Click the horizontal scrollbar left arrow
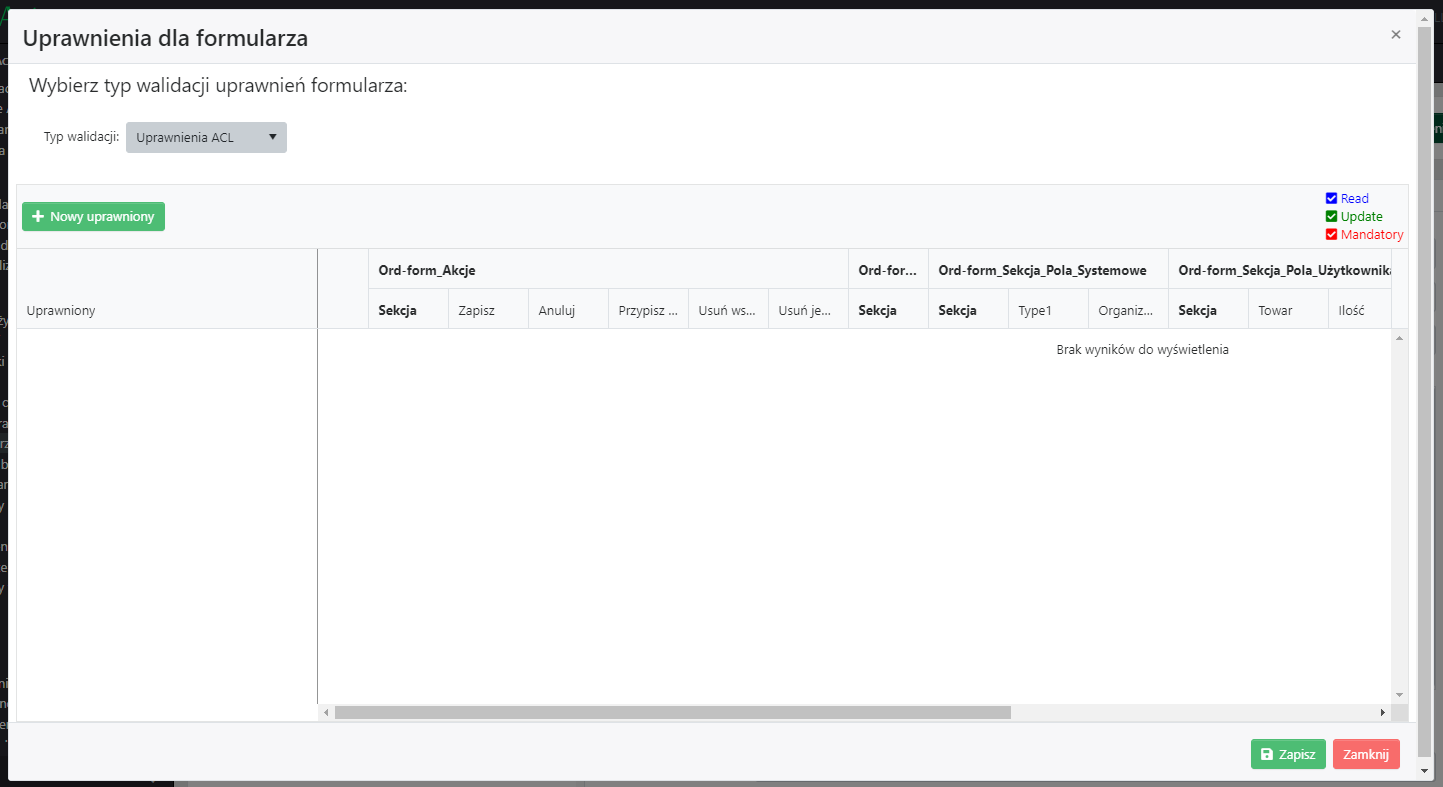This screenshot has width=1443, height=787. tap(326, 713)
